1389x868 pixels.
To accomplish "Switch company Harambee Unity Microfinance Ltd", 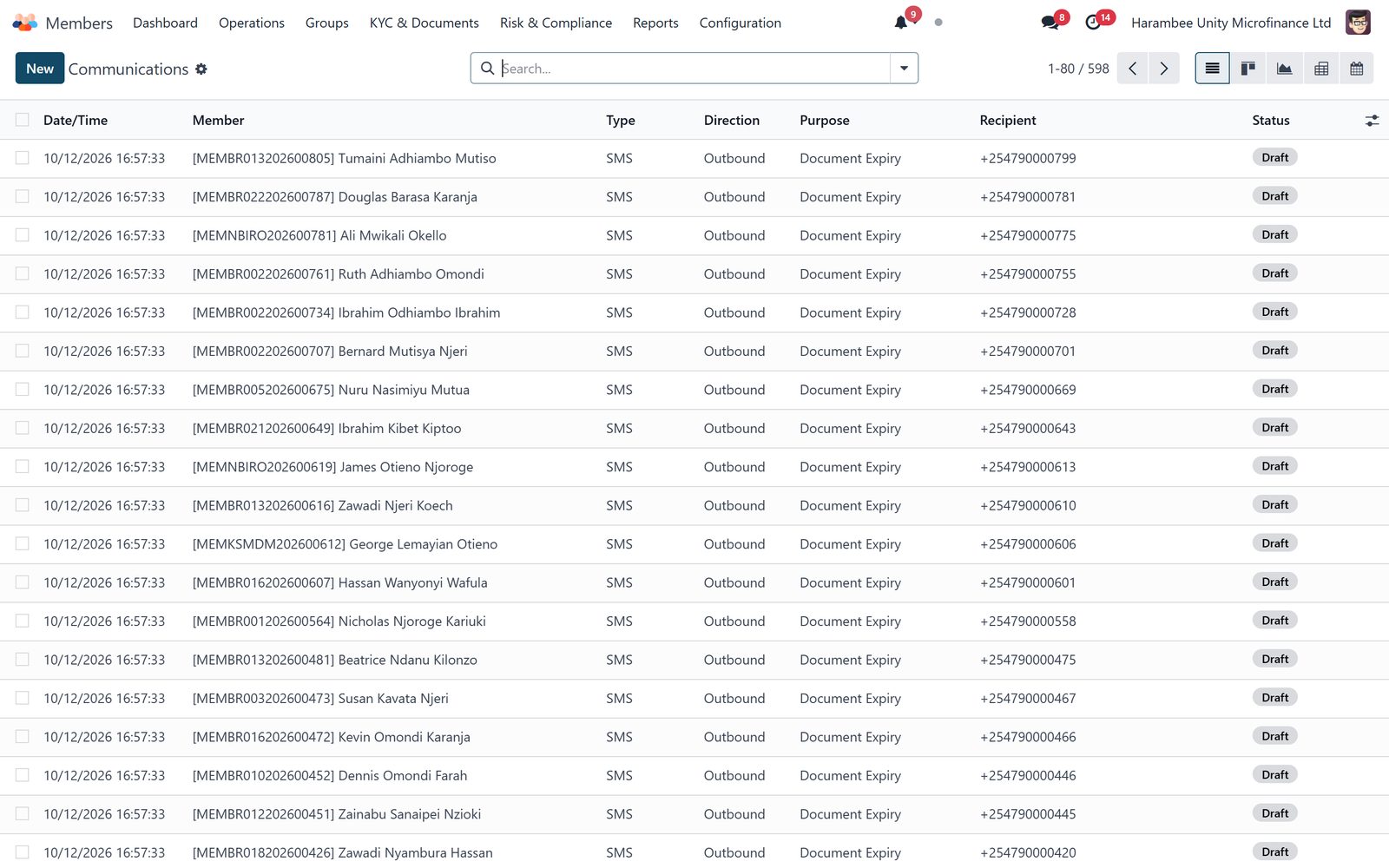I will click(1231, 23).
